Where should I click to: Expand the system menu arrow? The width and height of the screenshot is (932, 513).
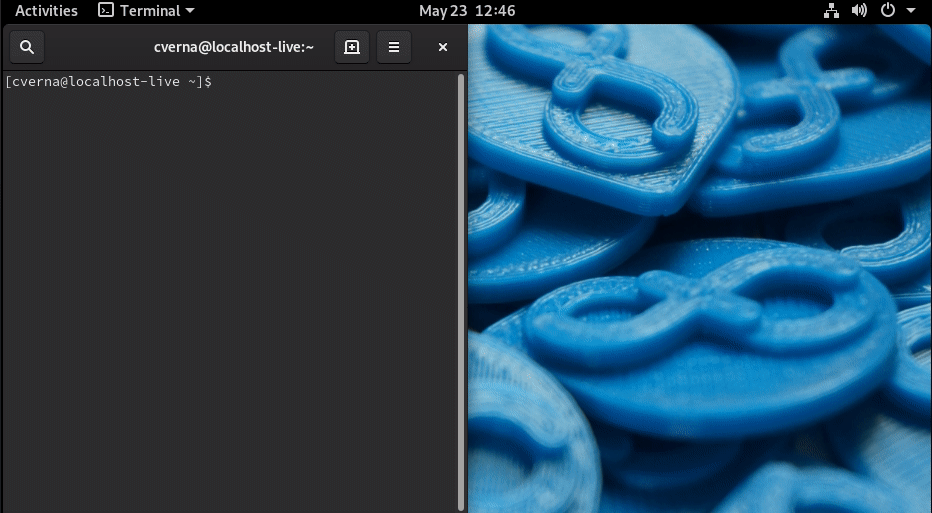click(x=909, y=11)
